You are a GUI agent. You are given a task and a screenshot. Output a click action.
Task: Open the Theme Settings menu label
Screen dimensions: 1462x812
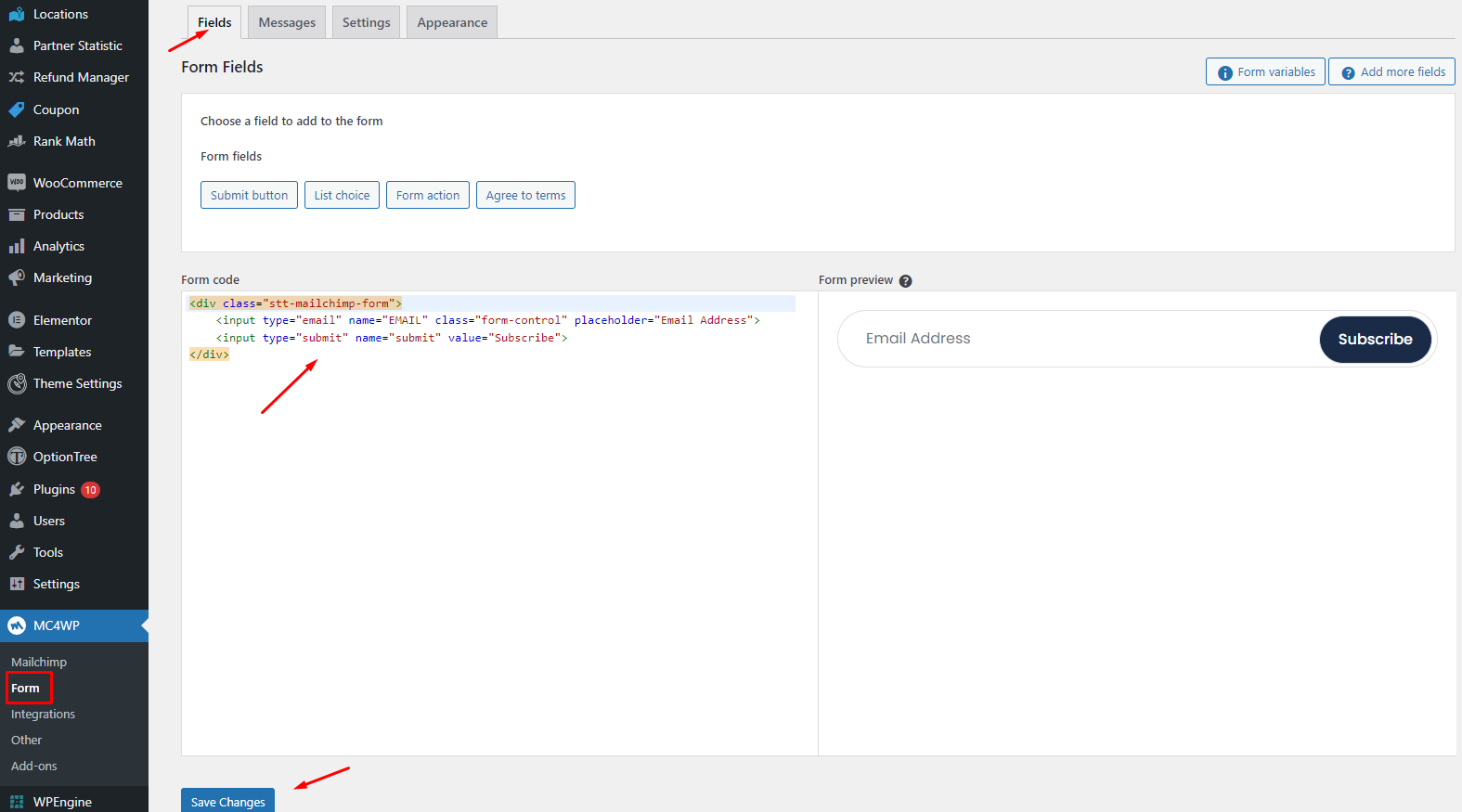pos(78,383)
